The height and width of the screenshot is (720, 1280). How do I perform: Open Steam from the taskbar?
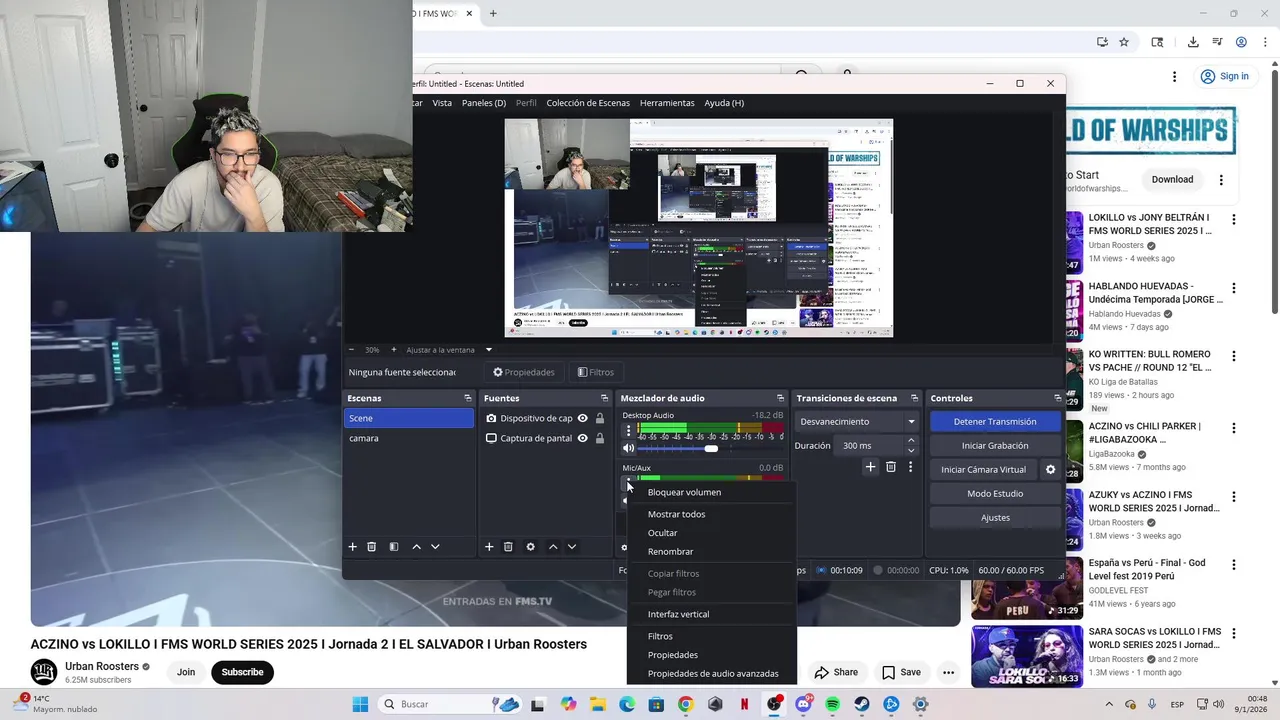(862, 704)
